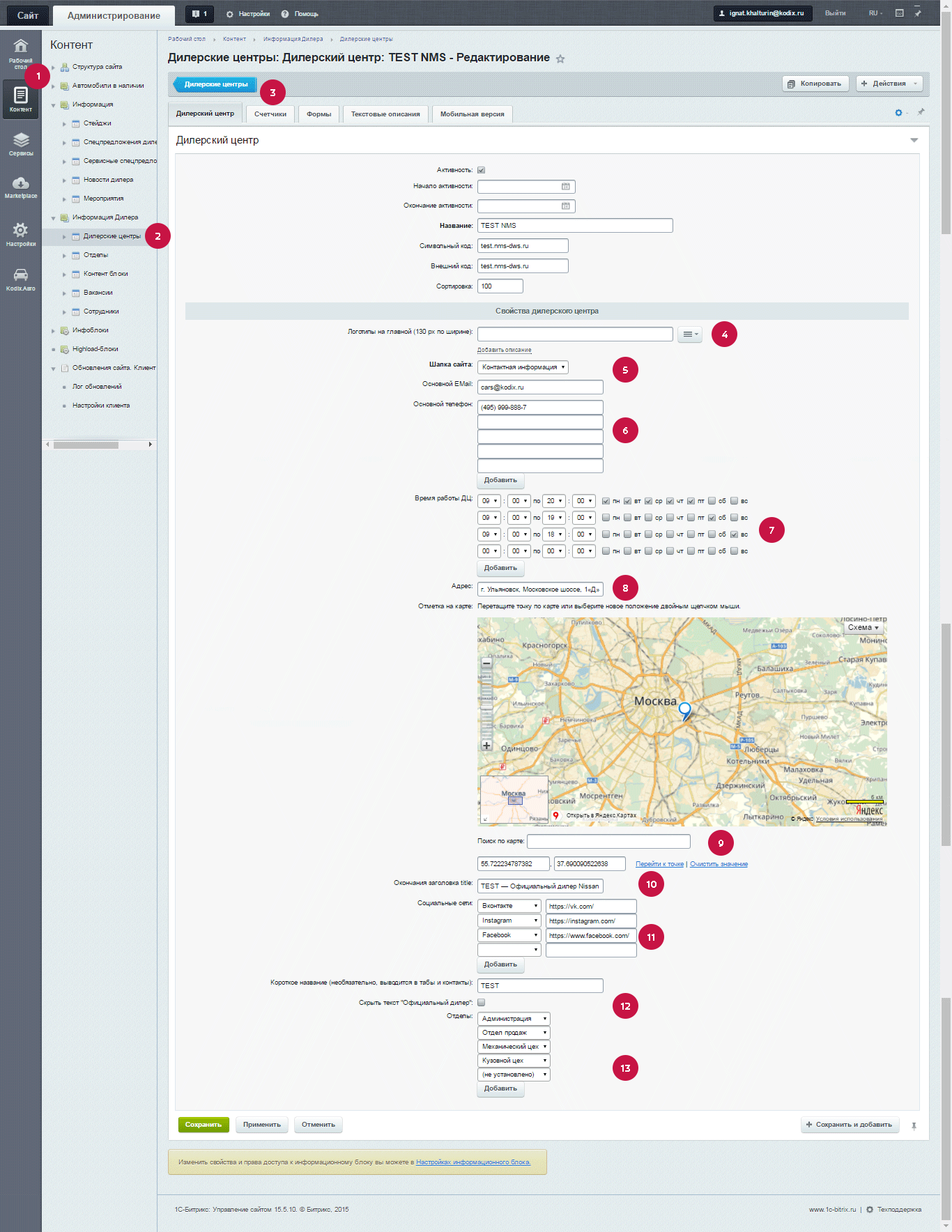Click the top bar pin icon at far right
The width and height of the screenshot is (952, 1232).
pyautogui.click(x=918, y=13)
